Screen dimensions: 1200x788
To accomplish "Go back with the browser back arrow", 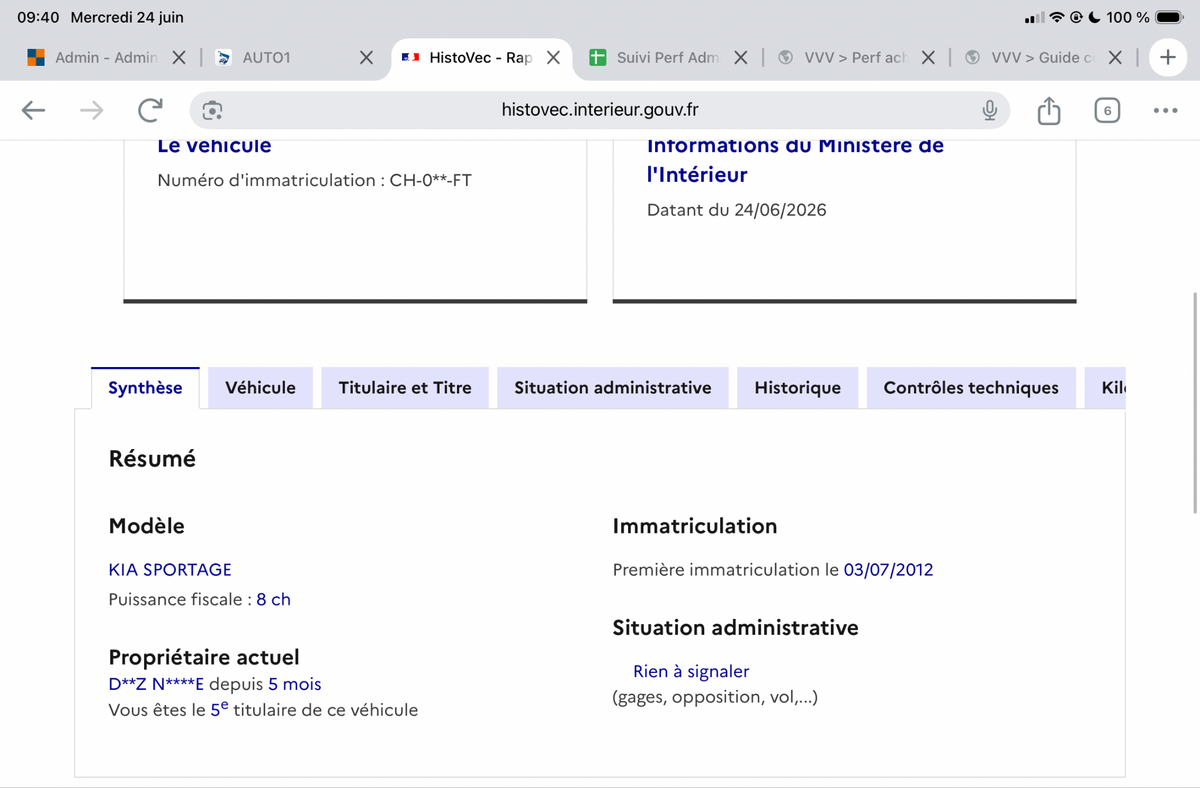I will 33,110.
